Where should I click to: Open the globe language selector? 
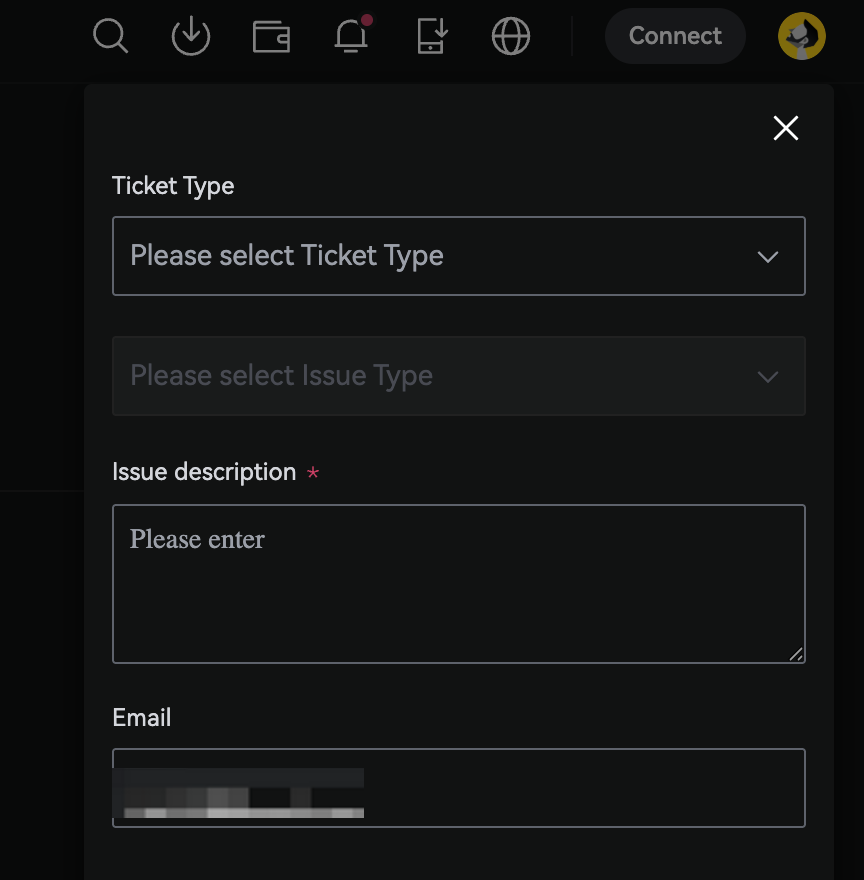coord(511,37)
